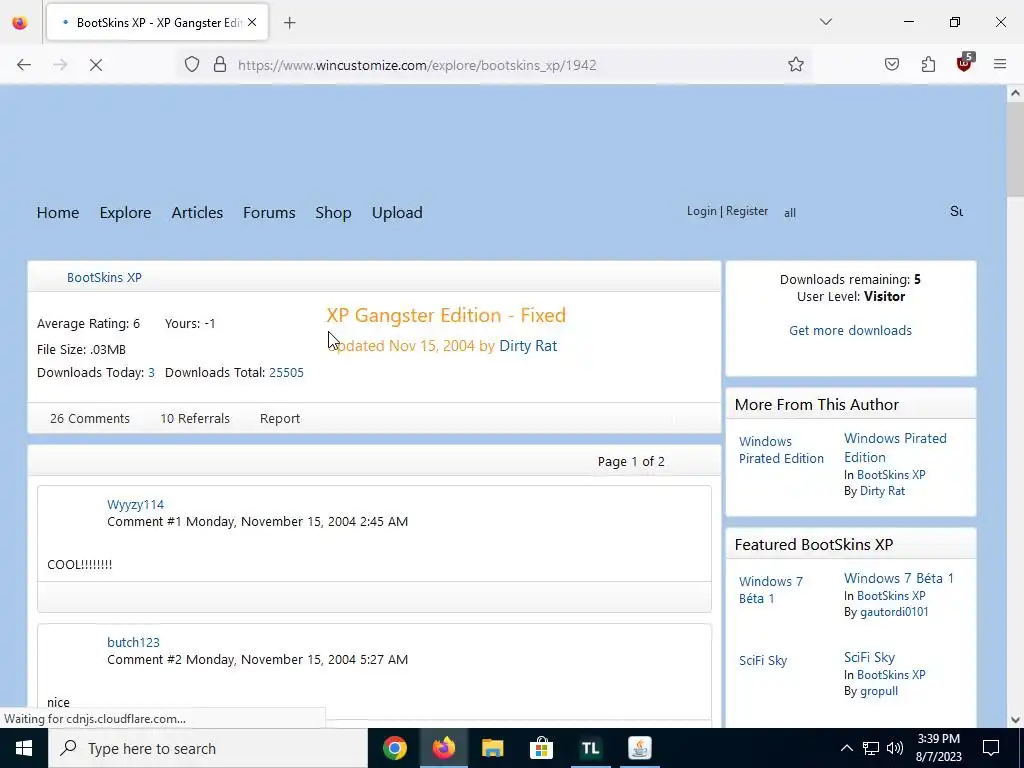
Task: Save page to Pocket
Action: tap(891, 65)
